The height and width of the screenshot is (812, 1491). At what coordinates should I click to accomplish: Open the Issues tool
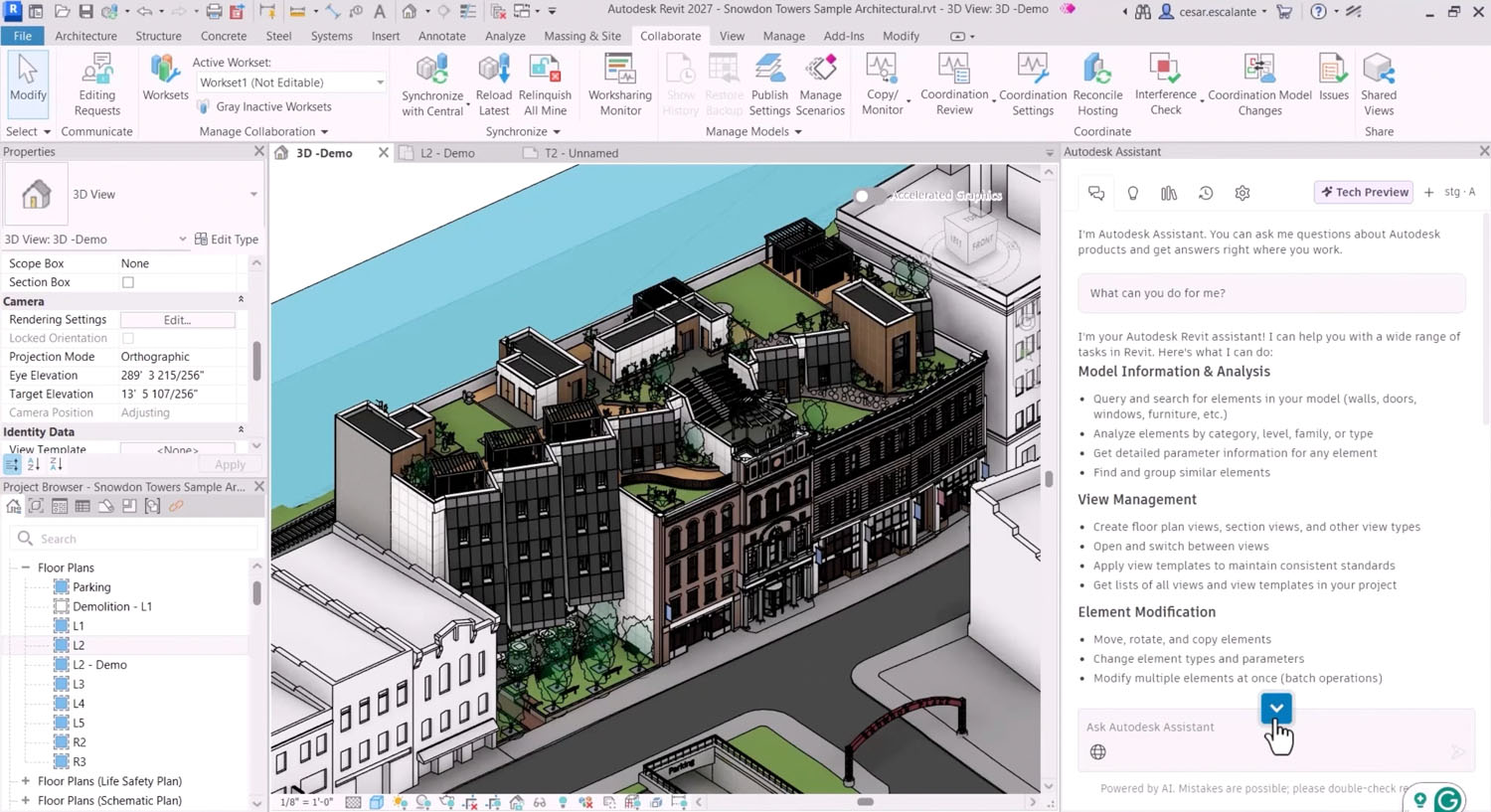pos(1333,78)
